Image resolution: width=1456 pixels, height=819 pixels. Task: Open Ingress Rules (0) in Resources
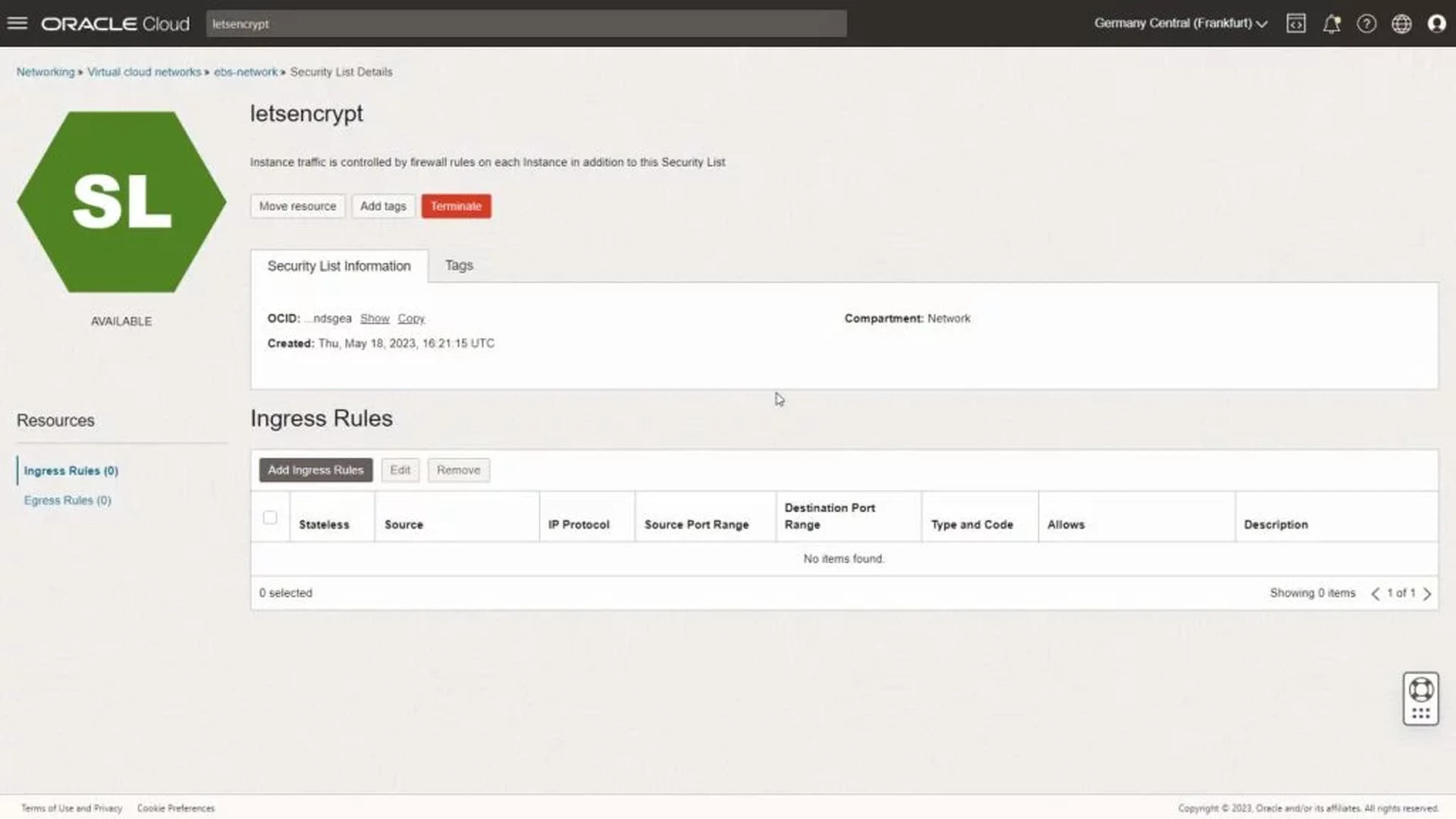tap(71, 471)
